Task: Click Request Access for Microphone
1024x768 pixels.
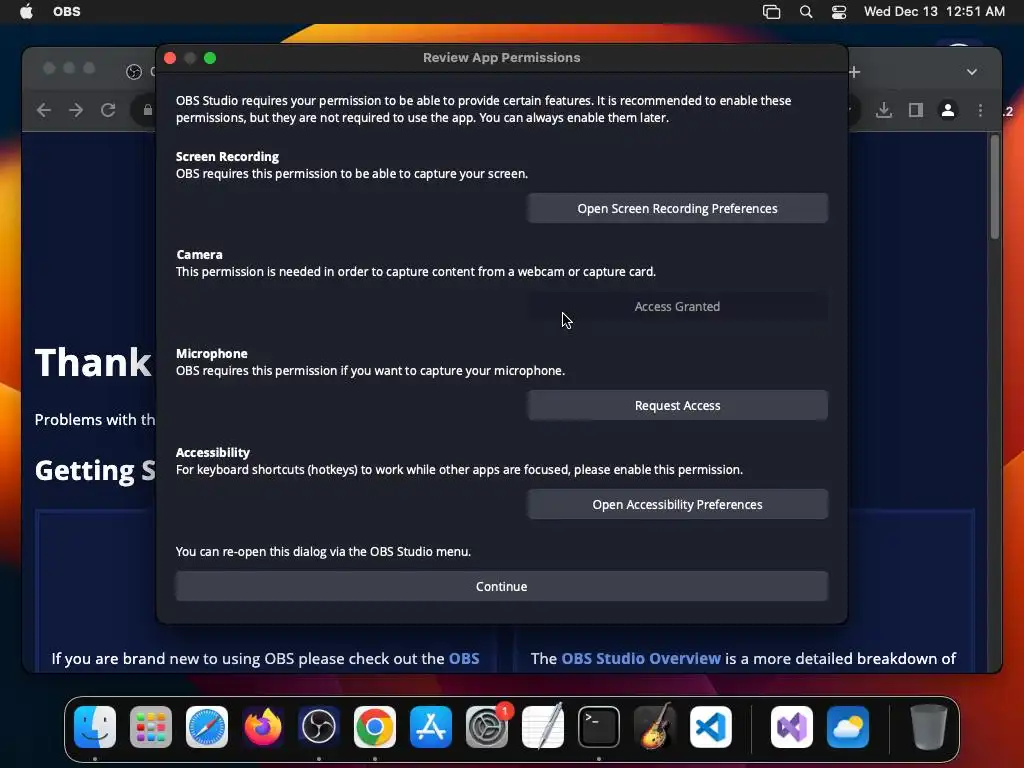Action: coord(677,406)
